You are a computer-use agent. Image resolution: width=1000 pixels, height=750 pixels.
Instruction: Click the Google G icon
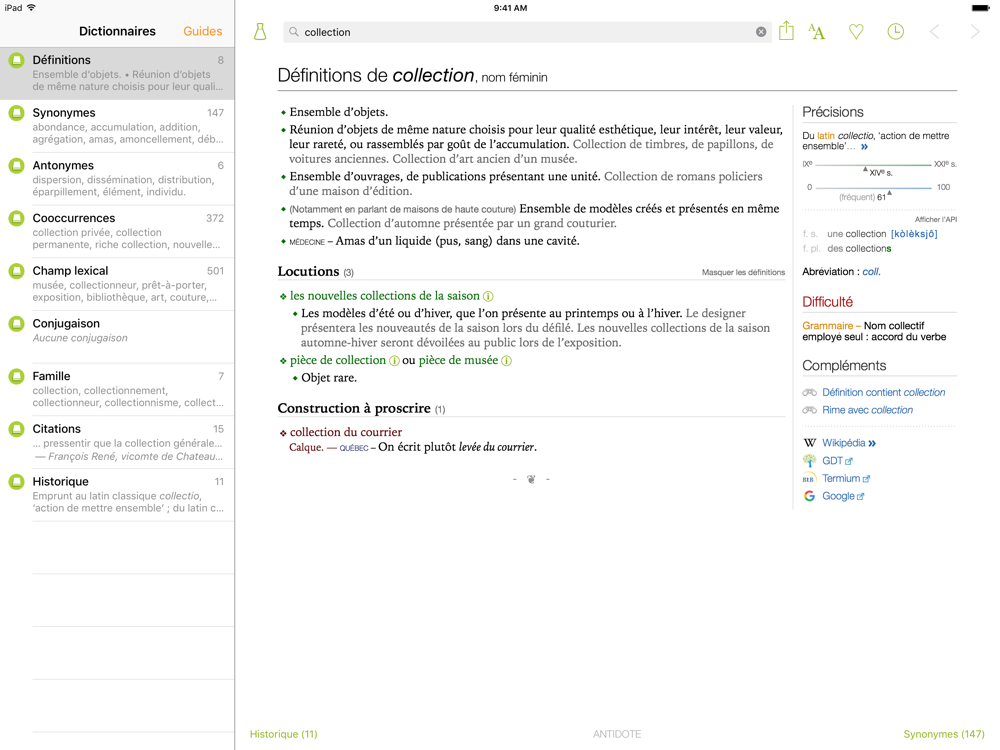(809, 496)
